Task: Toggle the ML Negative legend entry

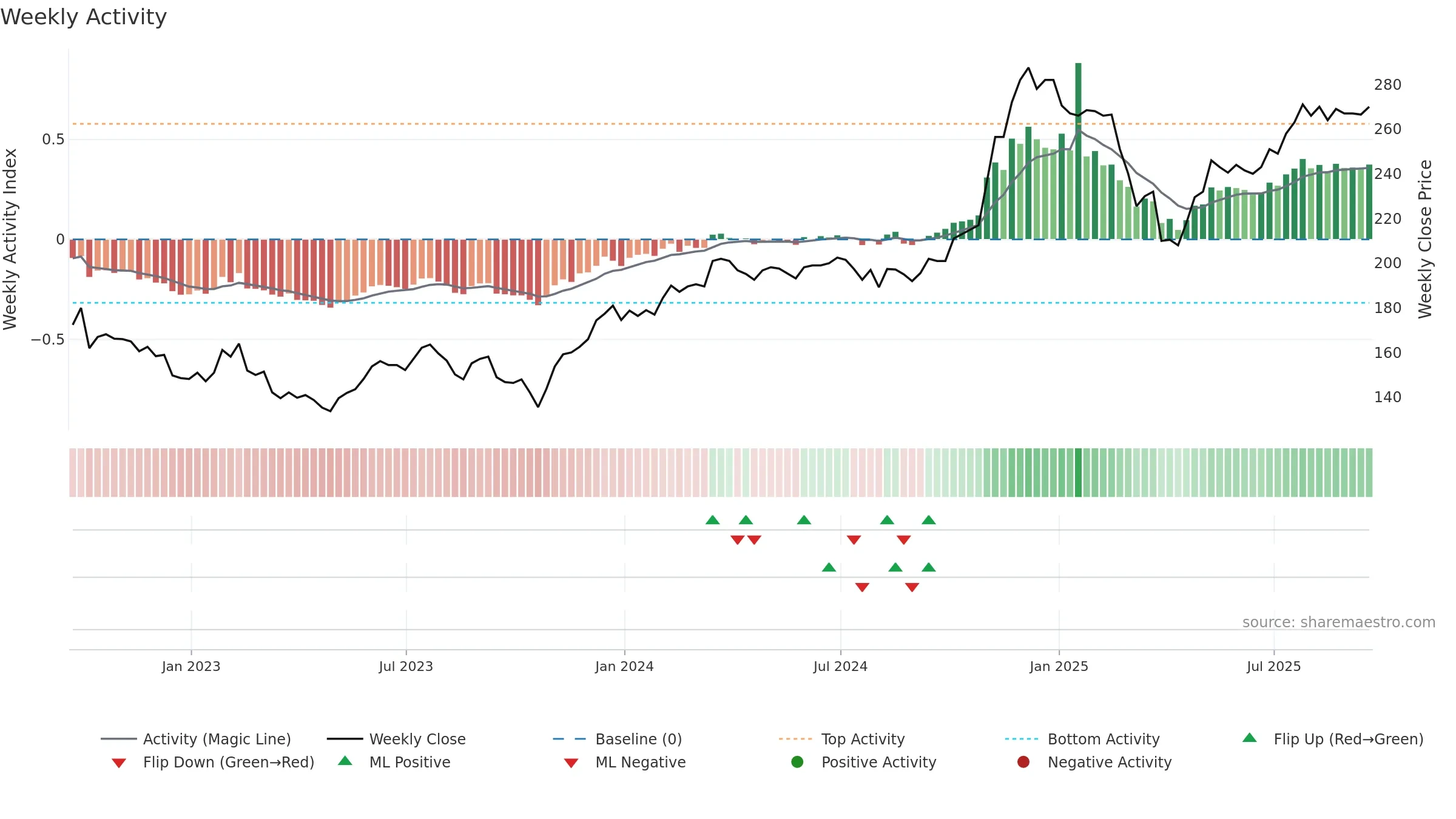Action: pyautogui.click(x=625, y=762)
